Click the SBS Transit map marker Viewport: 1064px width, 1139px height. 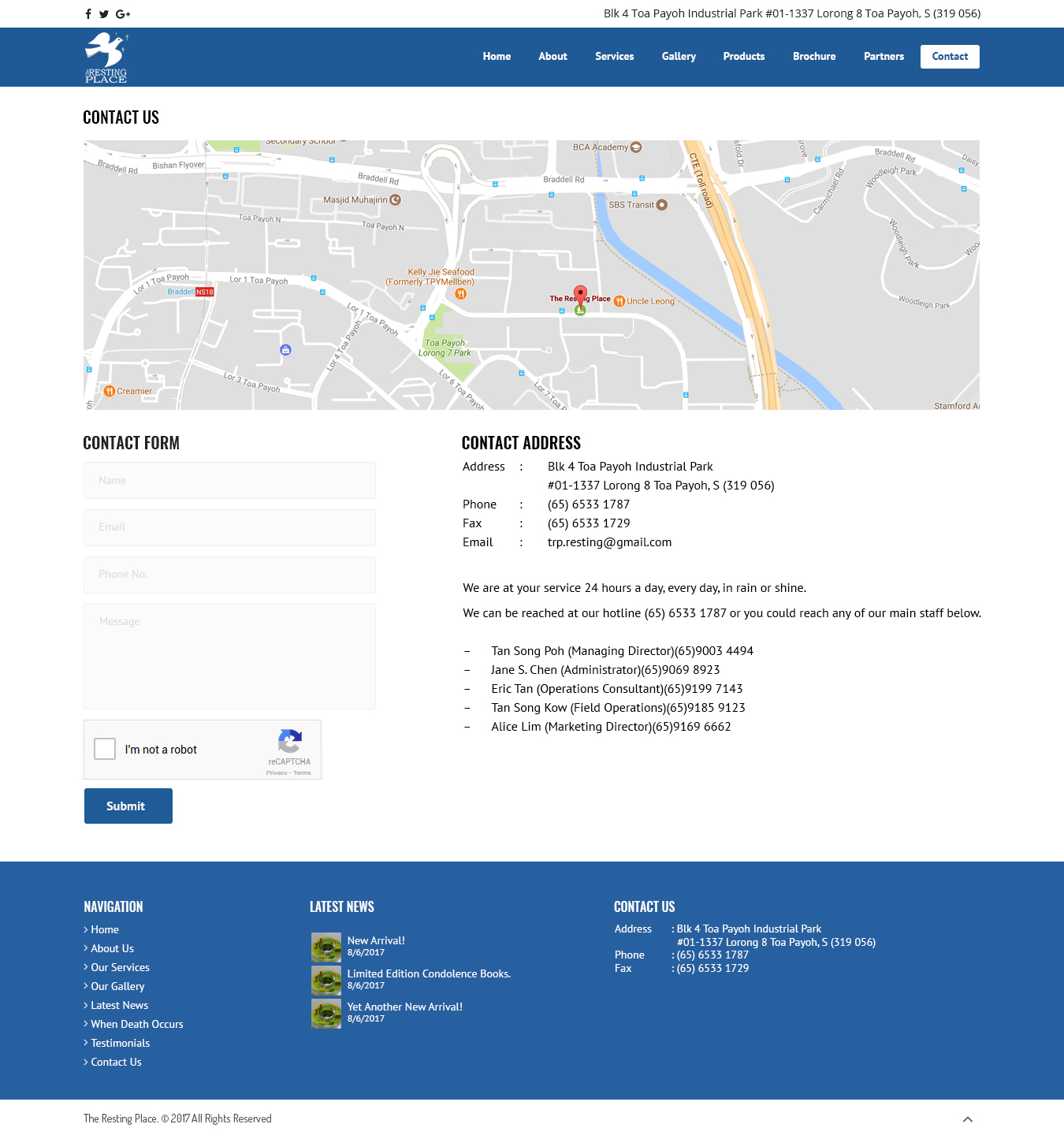coord(662,205)
